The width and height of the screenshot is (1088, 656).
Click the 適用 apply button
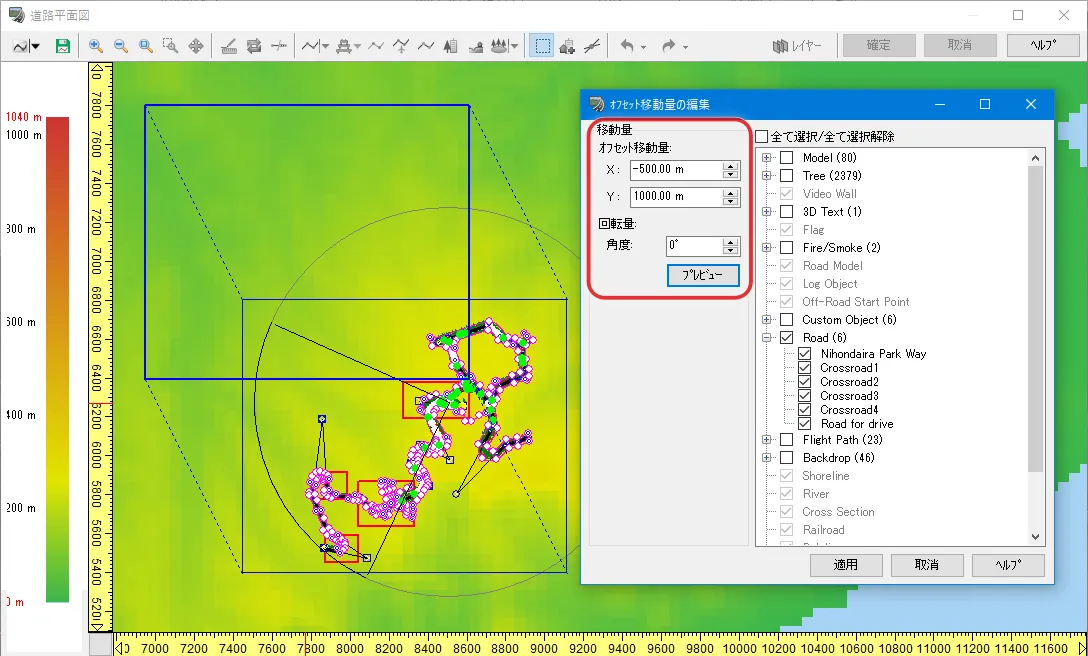click(846, 565)
